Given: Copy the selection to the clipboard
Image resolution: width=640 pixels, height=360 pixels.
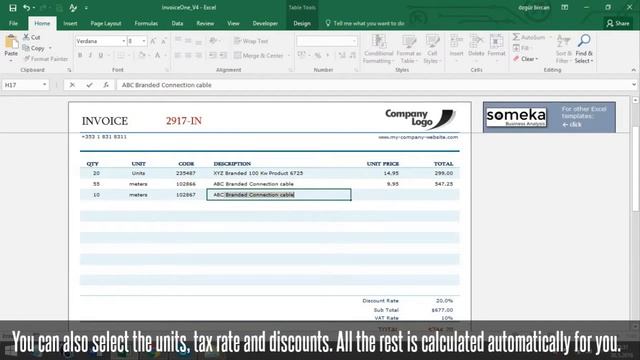Looking at the screenshot, I should click(x=33, y=48).
